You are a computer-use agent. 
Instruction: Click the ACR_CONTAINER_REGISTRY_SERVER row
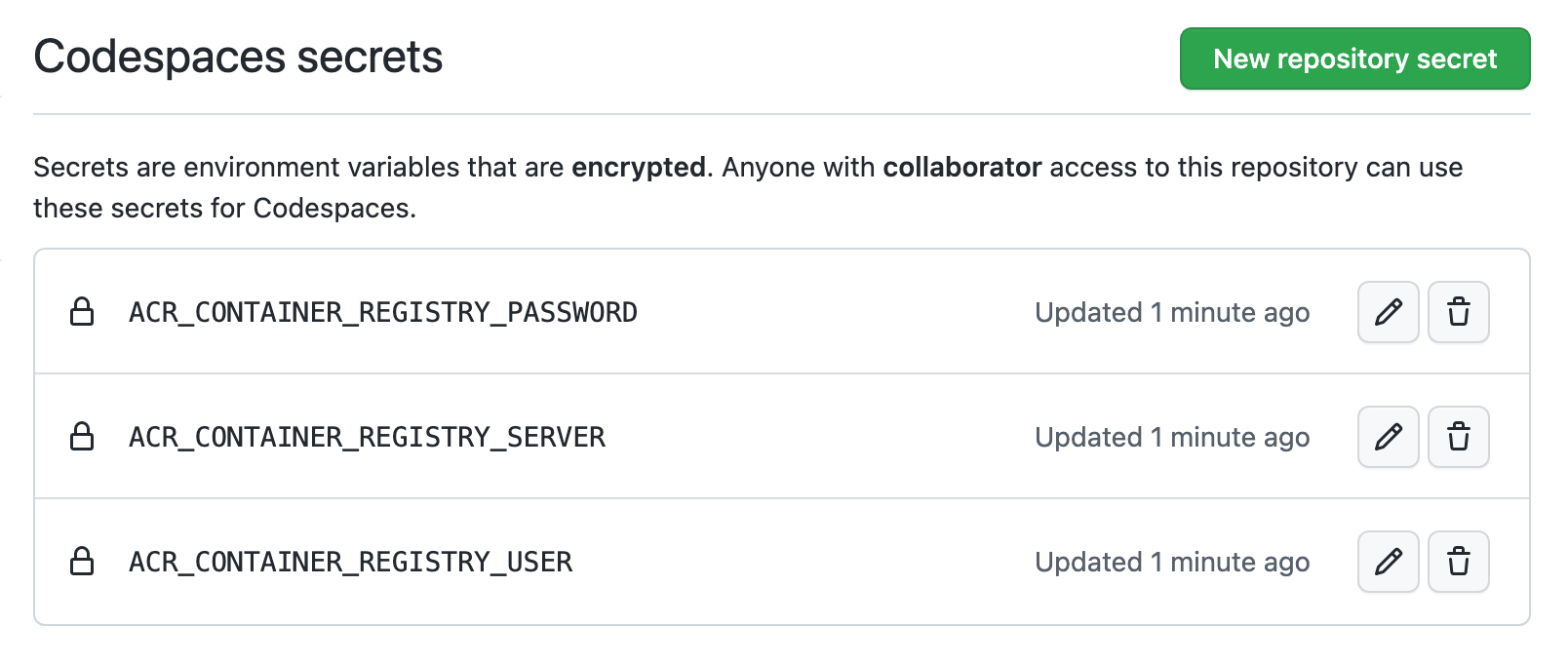point(780,437)
